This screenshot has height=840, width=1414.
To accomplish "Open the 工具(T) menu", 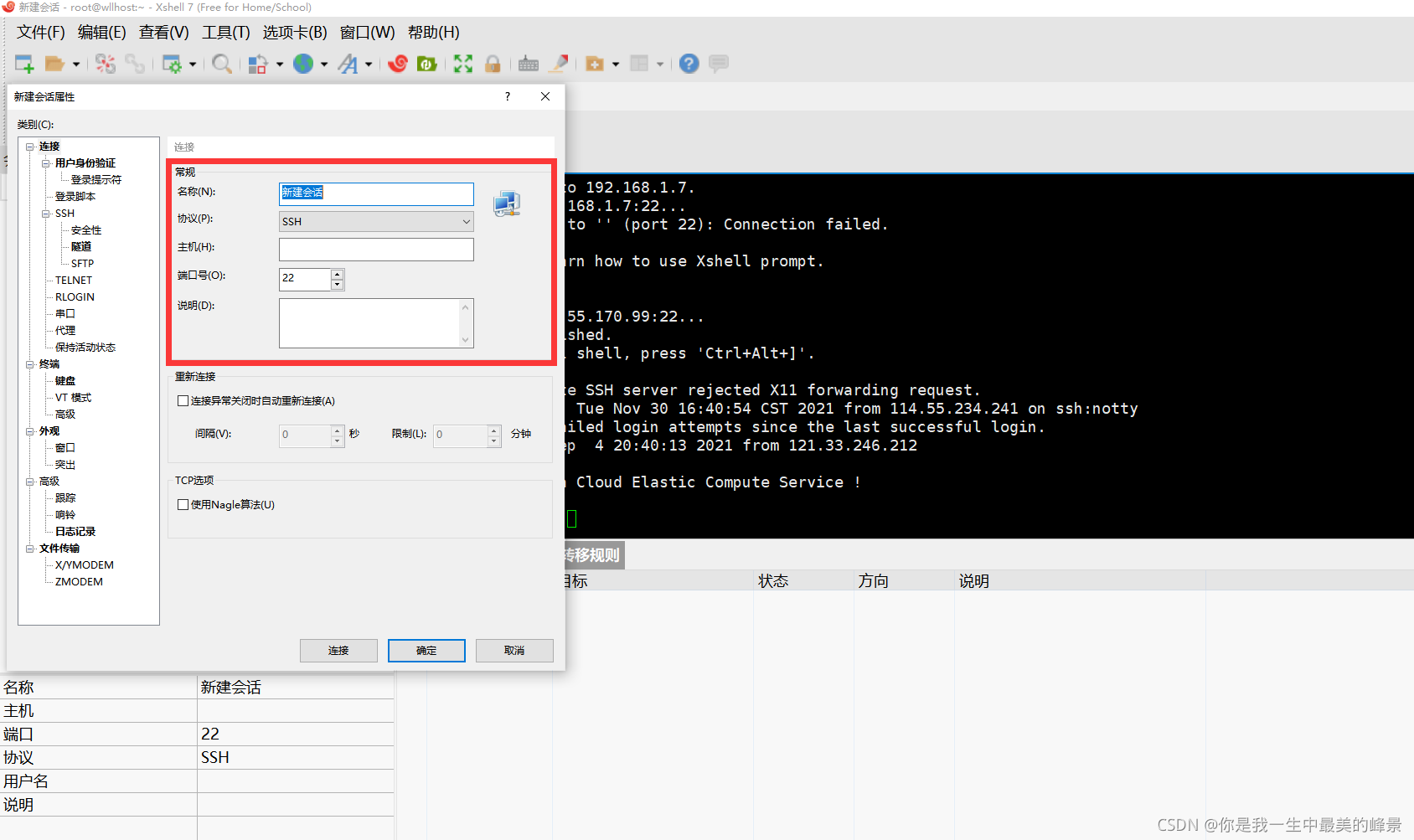I will tap(226, 33).
